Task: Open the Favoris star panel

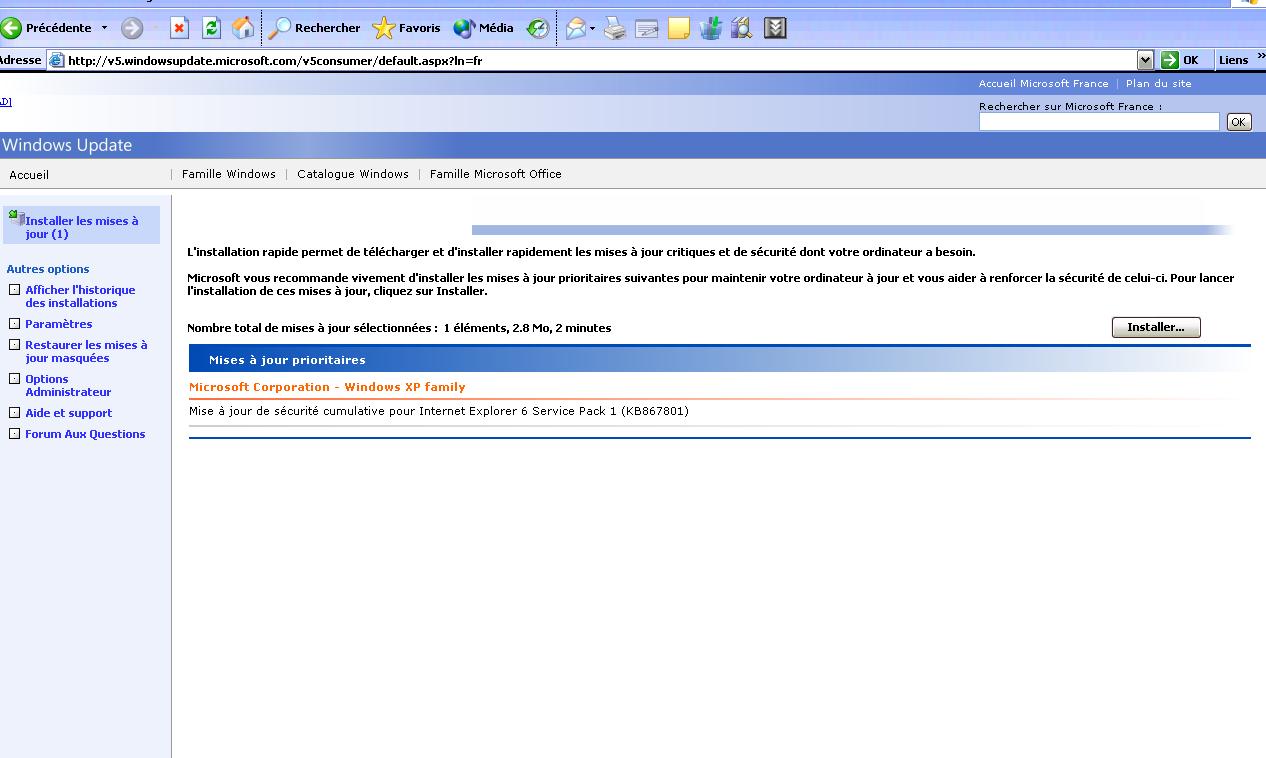Action: 406,28
